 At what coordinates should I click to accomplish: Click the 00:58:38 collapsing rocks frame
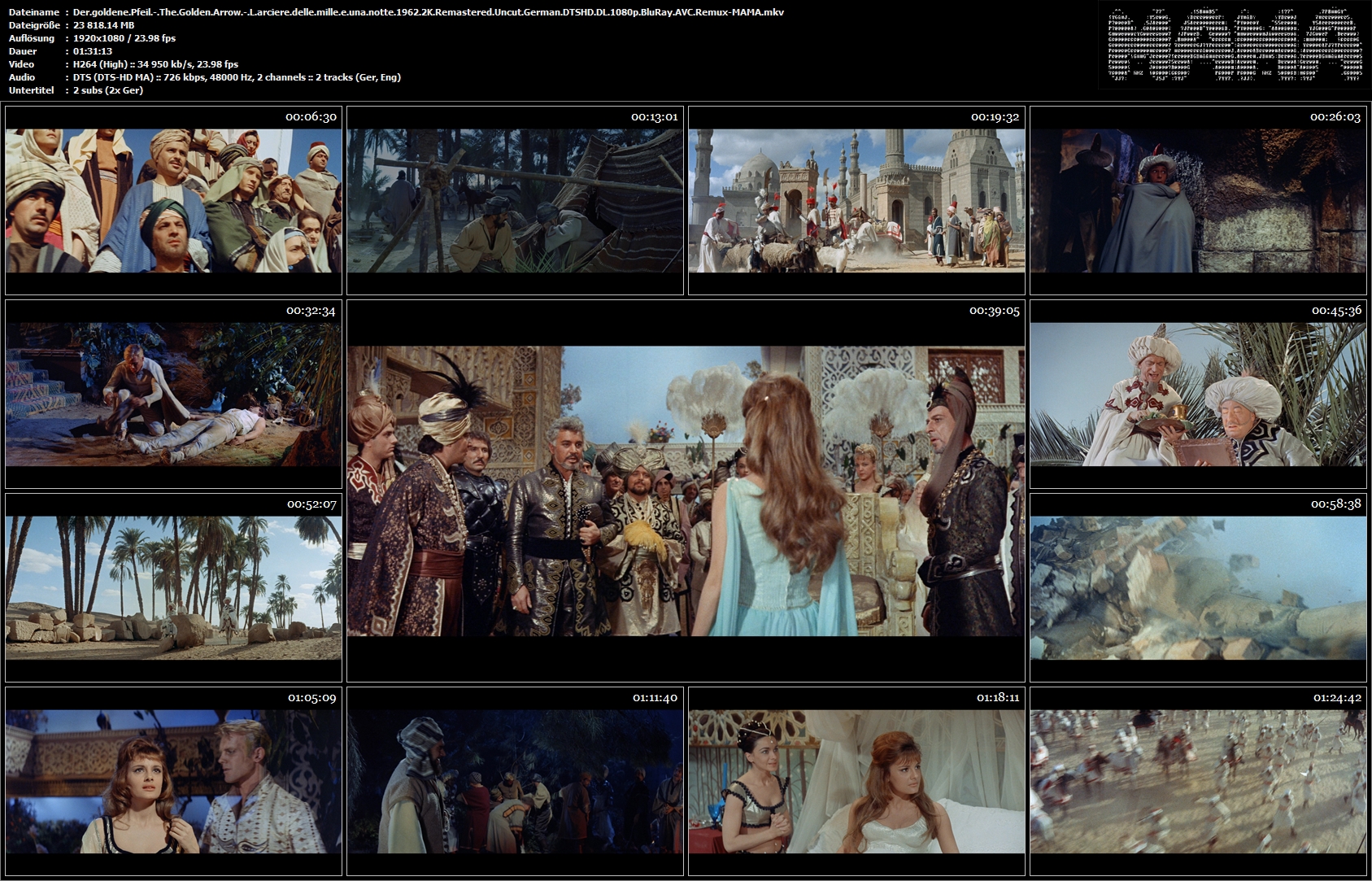coord(1198,587)
